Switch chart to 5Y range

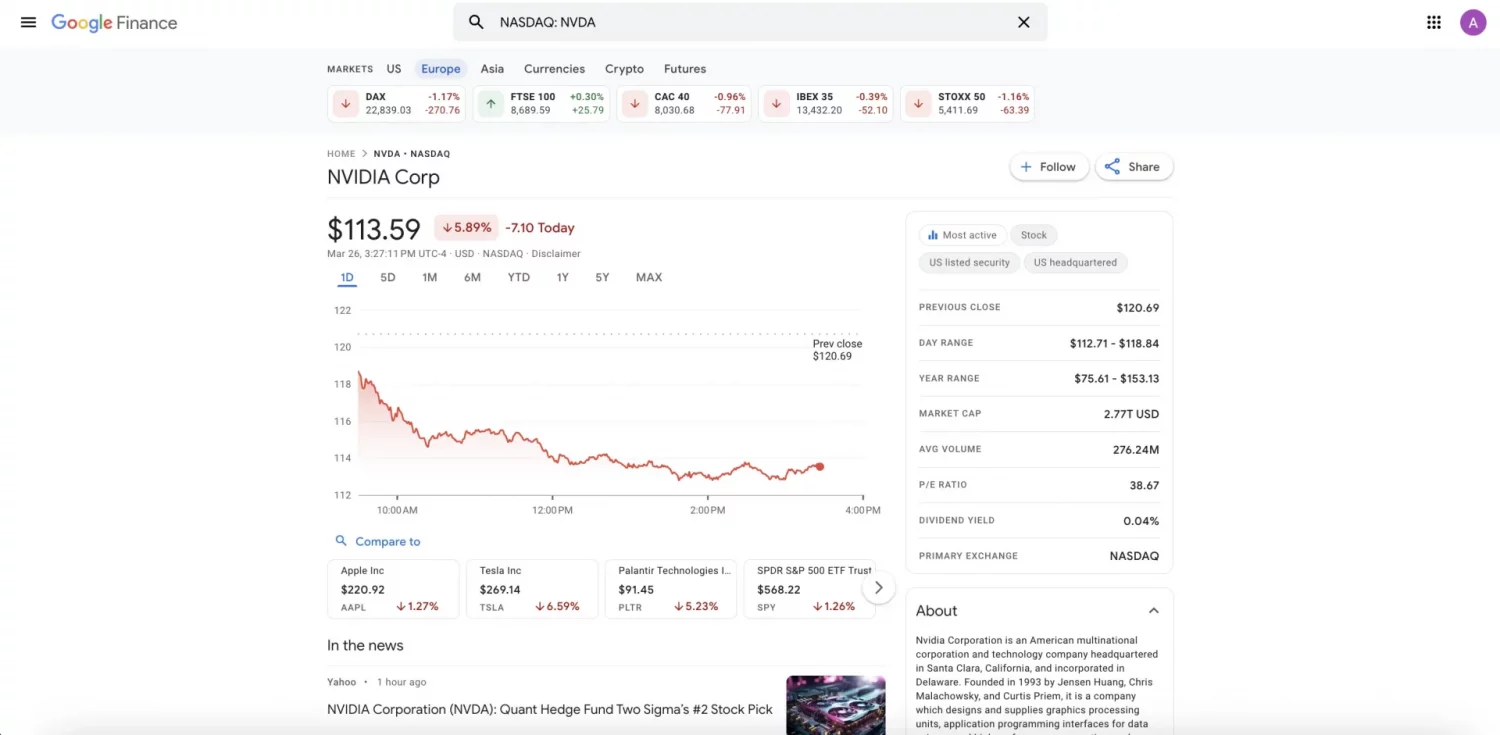coord(602,277)
